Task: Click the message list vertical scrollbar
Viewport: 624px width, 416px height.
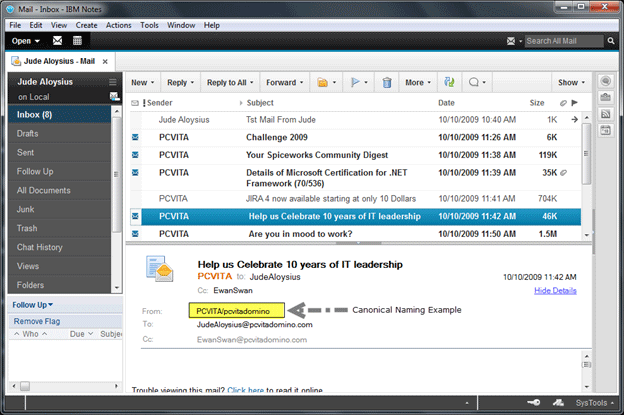Action: point(586,154)
